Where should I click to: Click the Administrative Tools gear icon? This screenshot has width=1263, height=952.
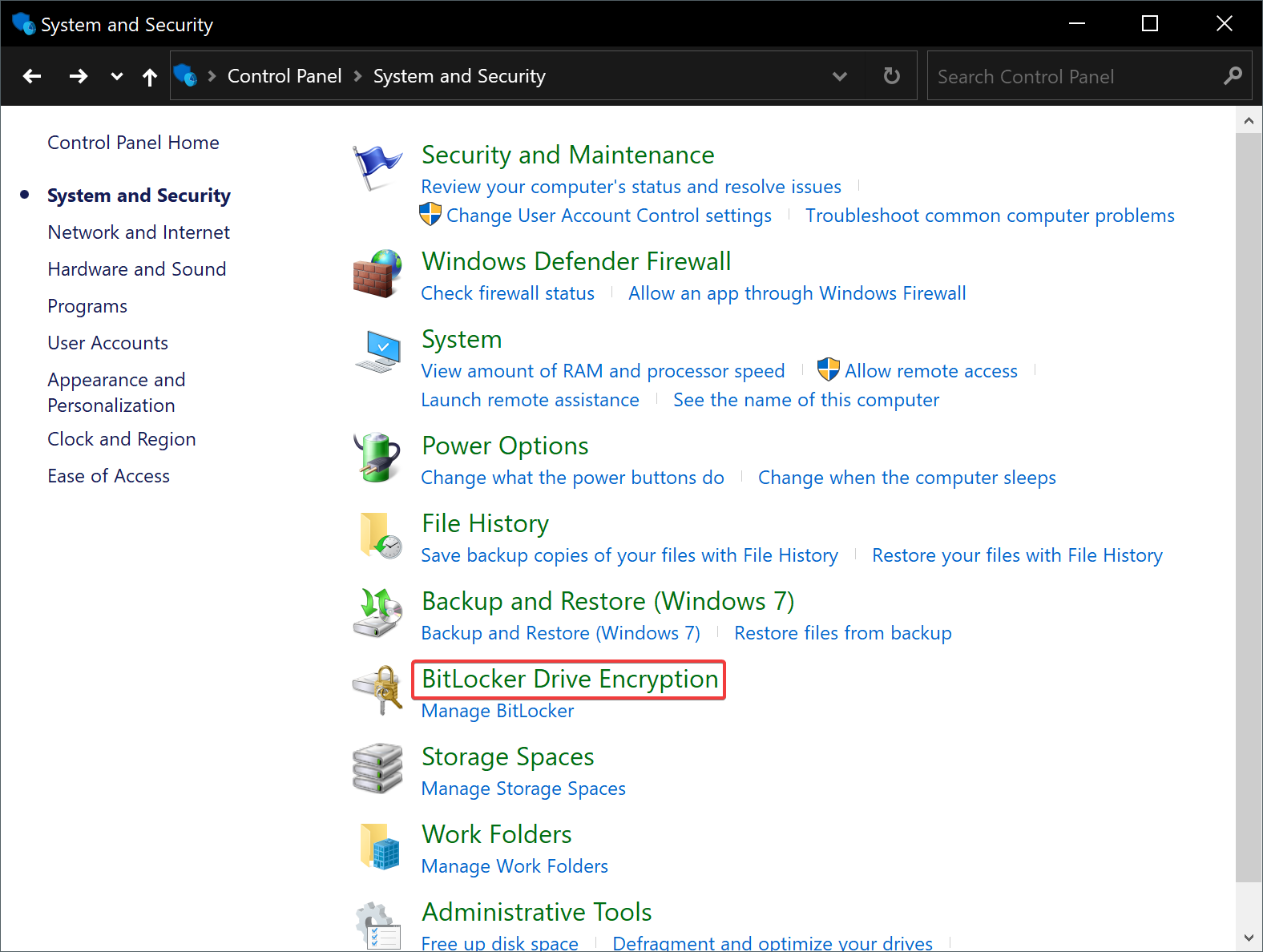click(x=377, y=926)
